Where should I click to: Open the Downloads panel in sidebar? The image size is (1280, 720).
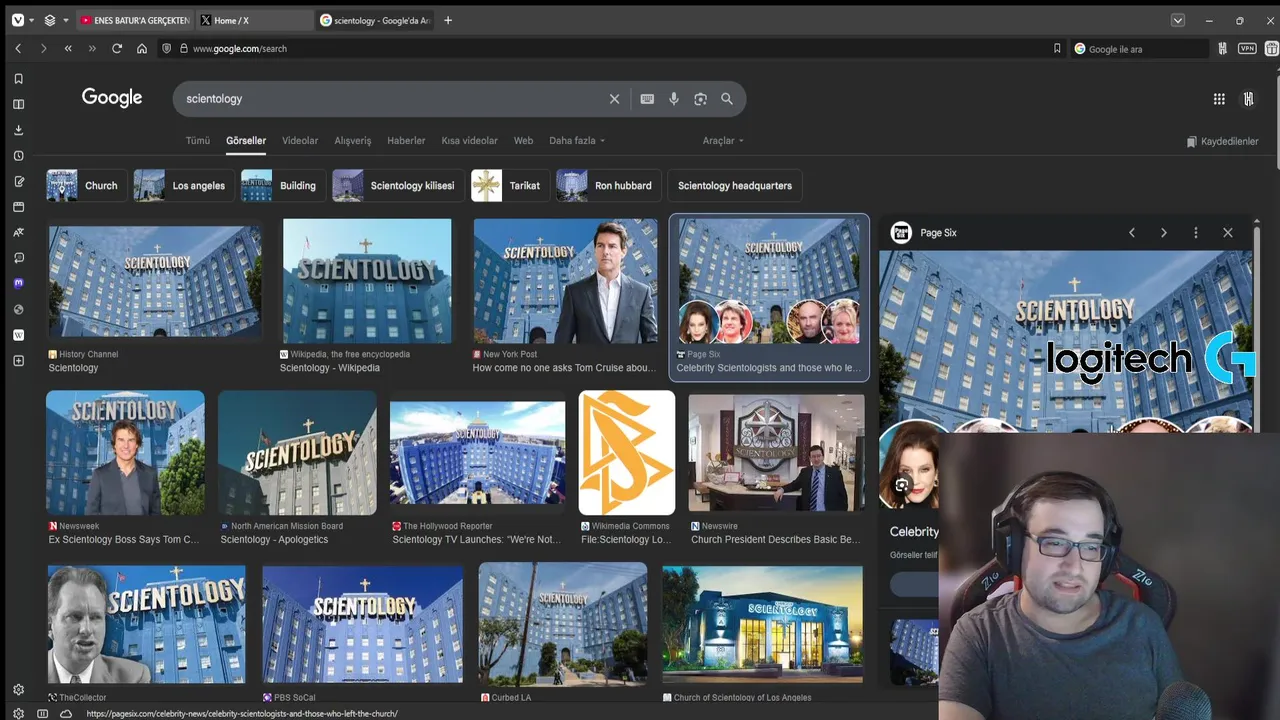click(18, 130)
